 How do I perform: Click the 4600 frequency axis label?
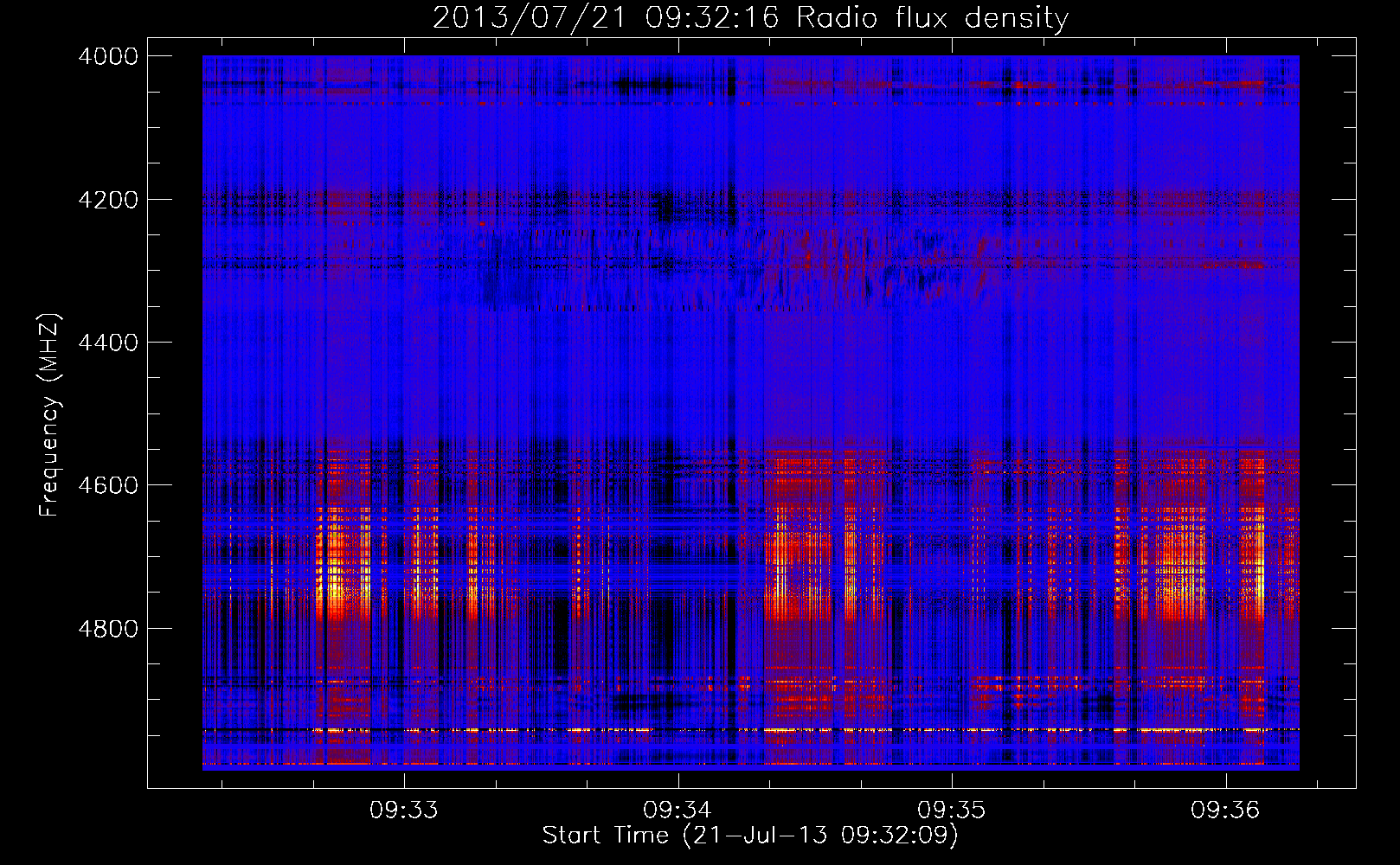click(107, 485)
